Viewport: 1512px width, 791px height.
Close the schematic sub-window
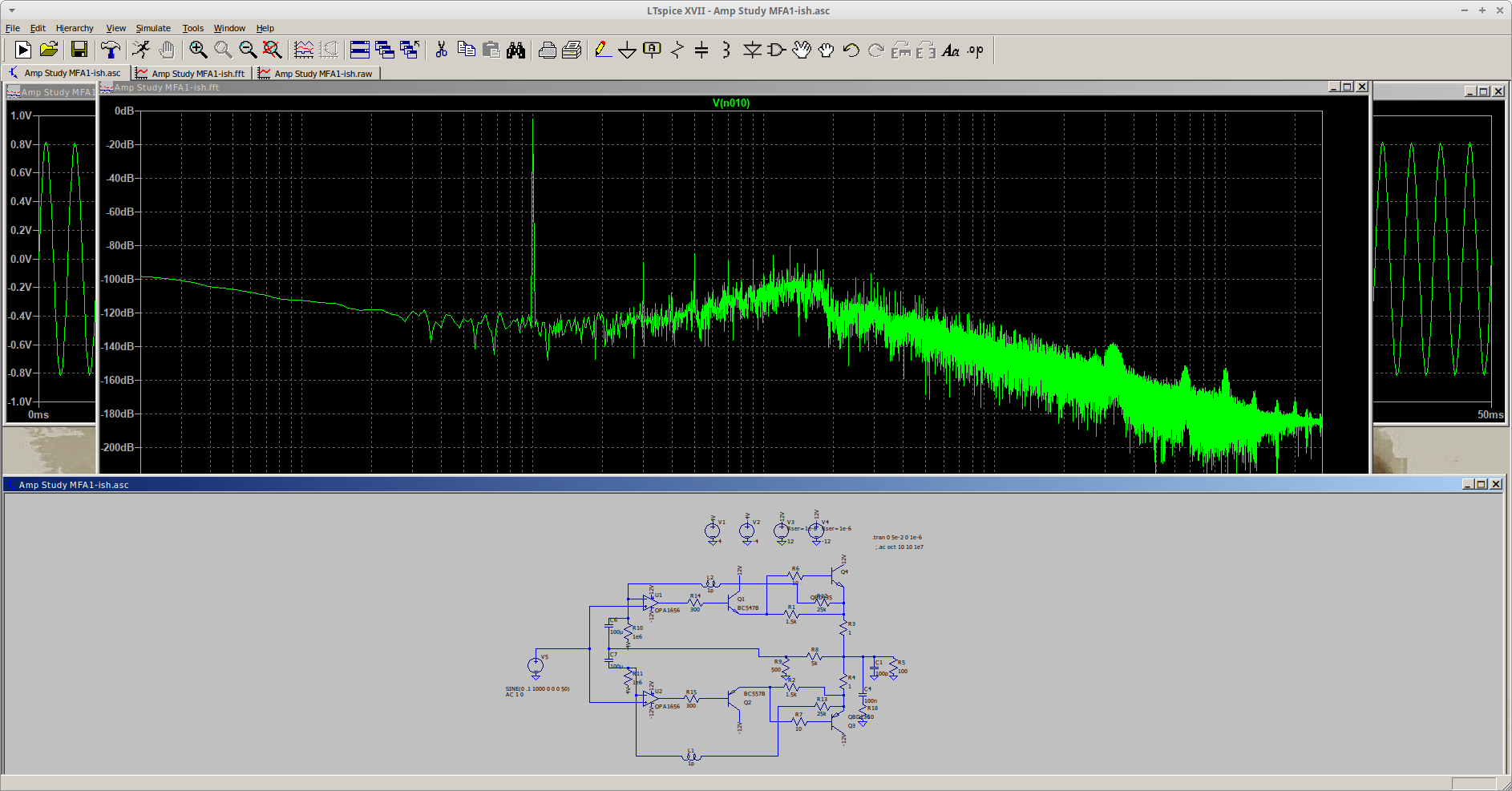tap(1496, 484)
